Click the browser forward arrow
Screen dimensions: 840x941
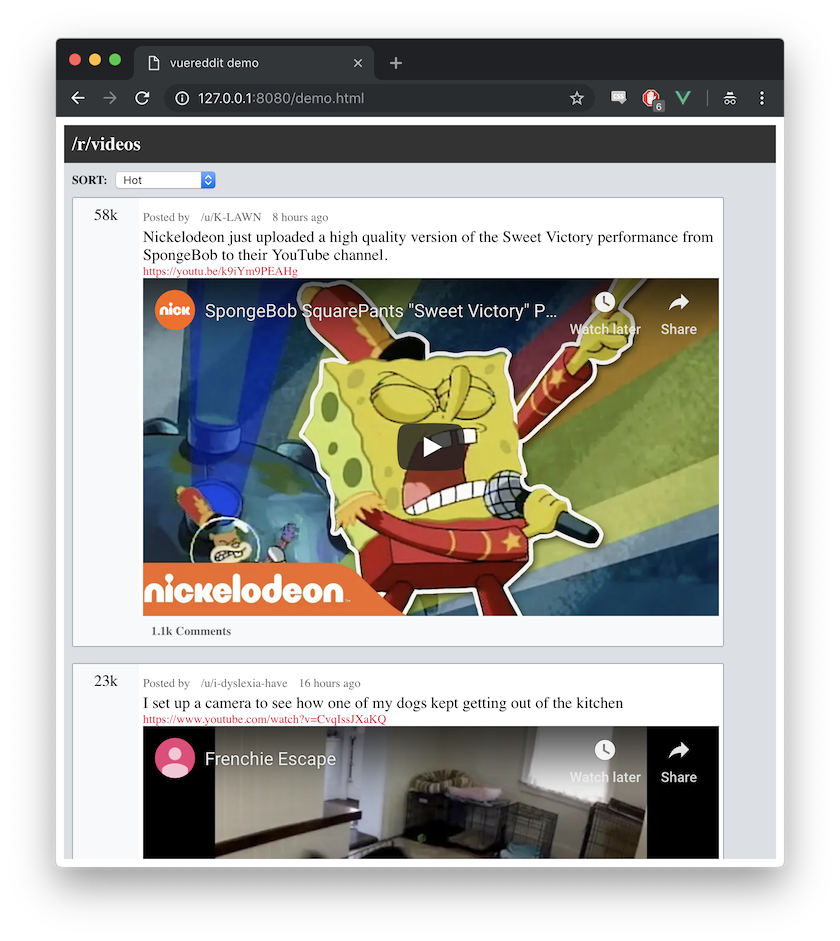click(x=110, y=98)
